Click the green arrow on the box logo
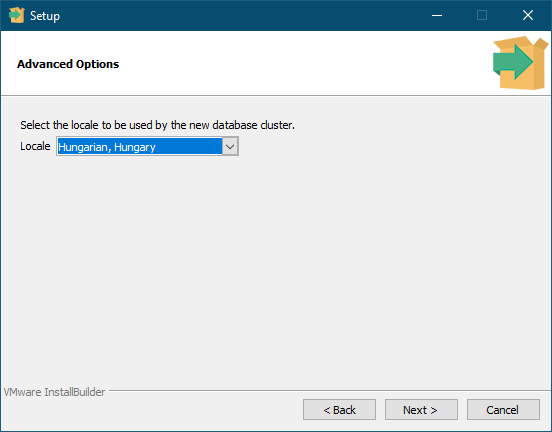552x432 pixels. 513,62
